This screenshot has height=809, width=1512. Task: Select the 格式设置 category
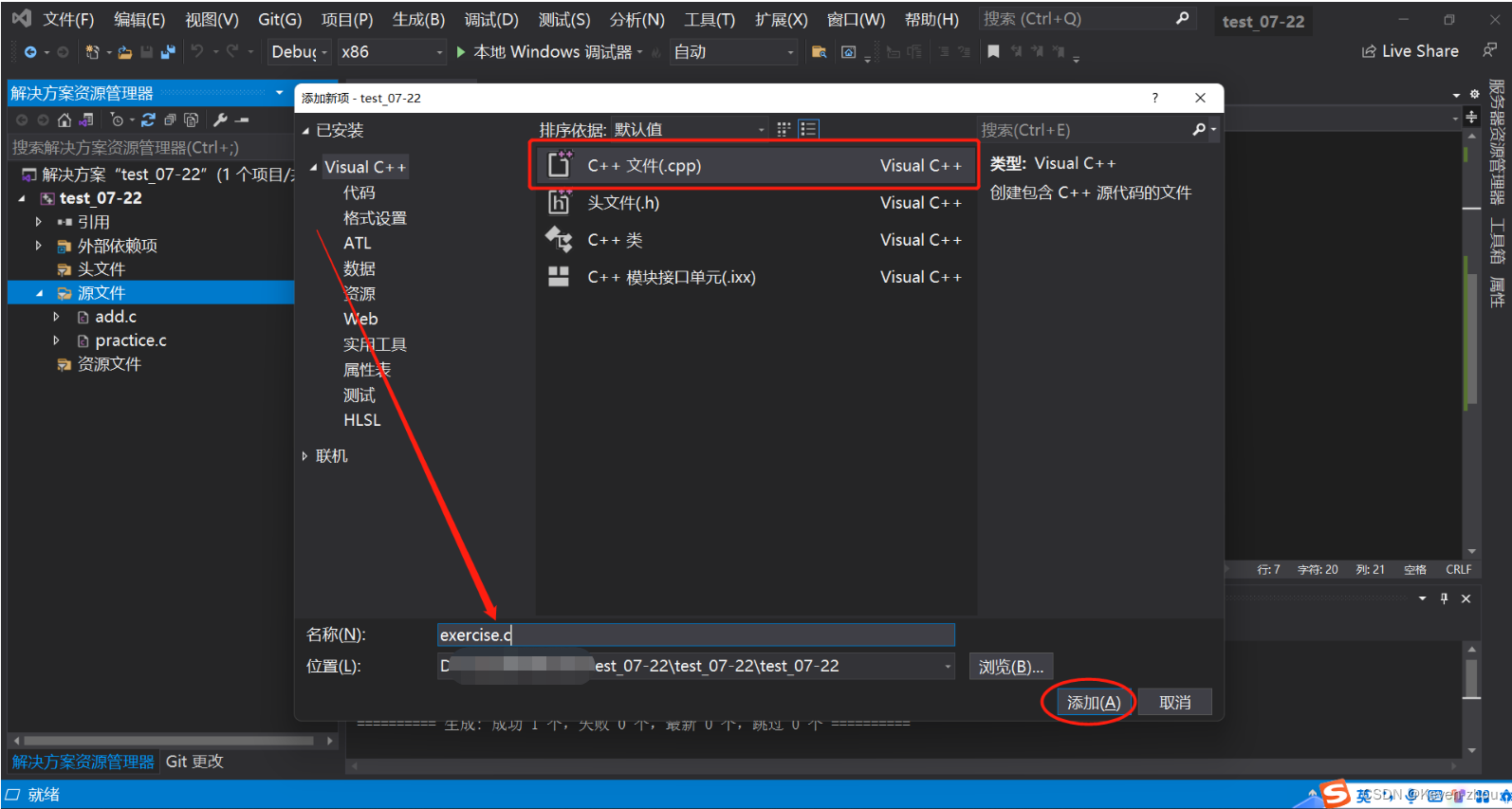pyautogui.click(x=375, y=218)
